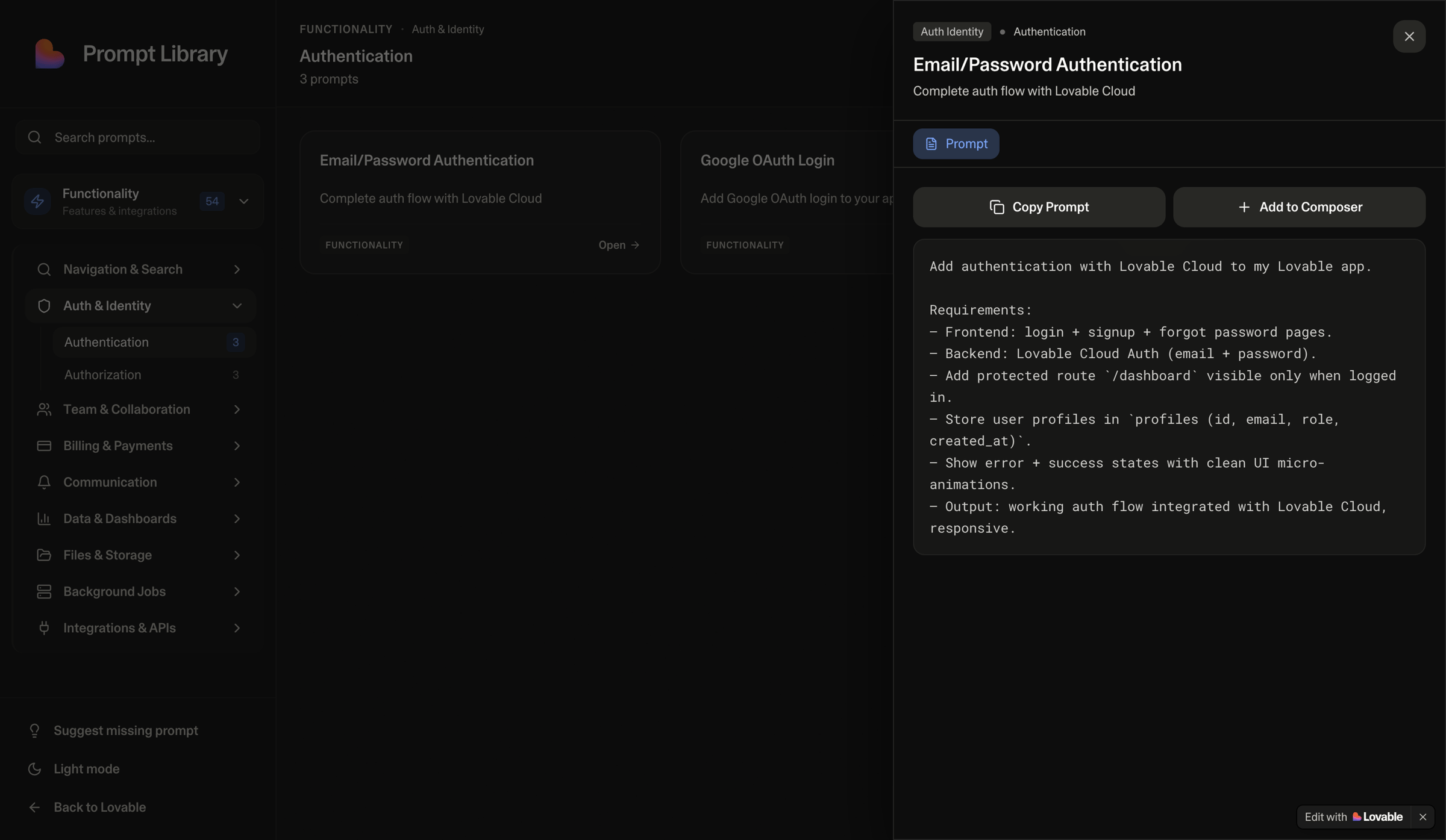Expand Team & Collaboration section
Image resolution: width=1446 pixels, height=840 pixels.
(237, 409)
